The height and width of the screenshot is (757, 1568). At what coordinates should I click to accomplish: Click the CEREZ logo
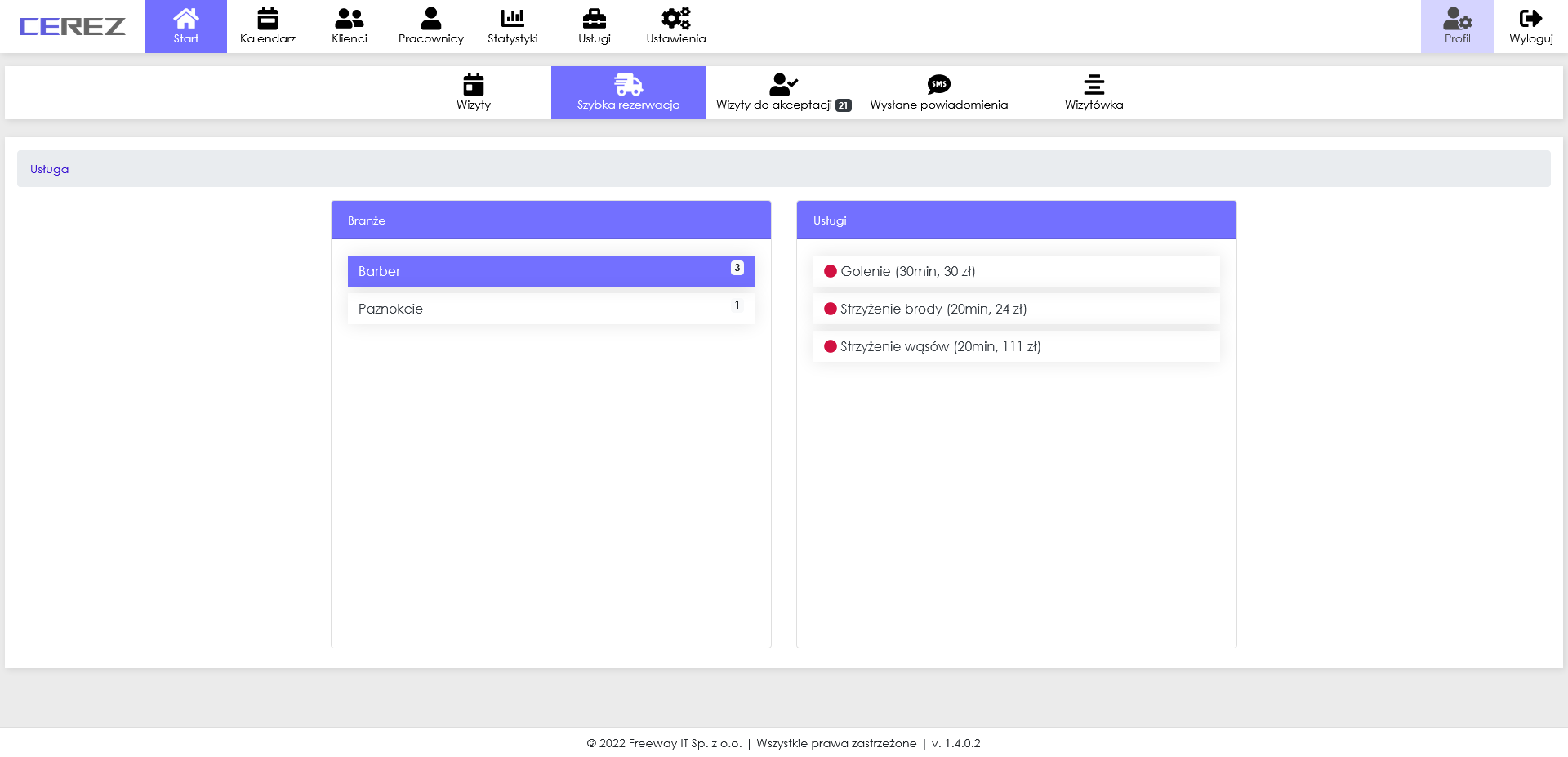(x=72, y=27)
